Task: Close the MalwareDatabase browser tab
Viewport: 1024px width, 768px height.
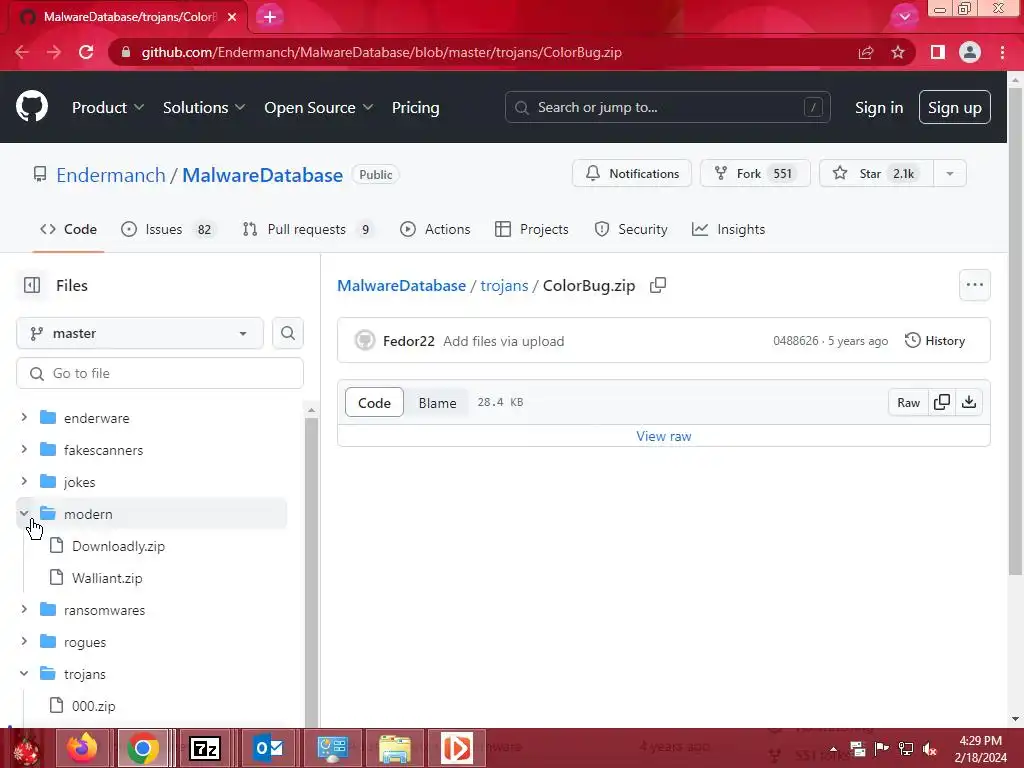Action: pyautogui.click(x=232, y=17)
